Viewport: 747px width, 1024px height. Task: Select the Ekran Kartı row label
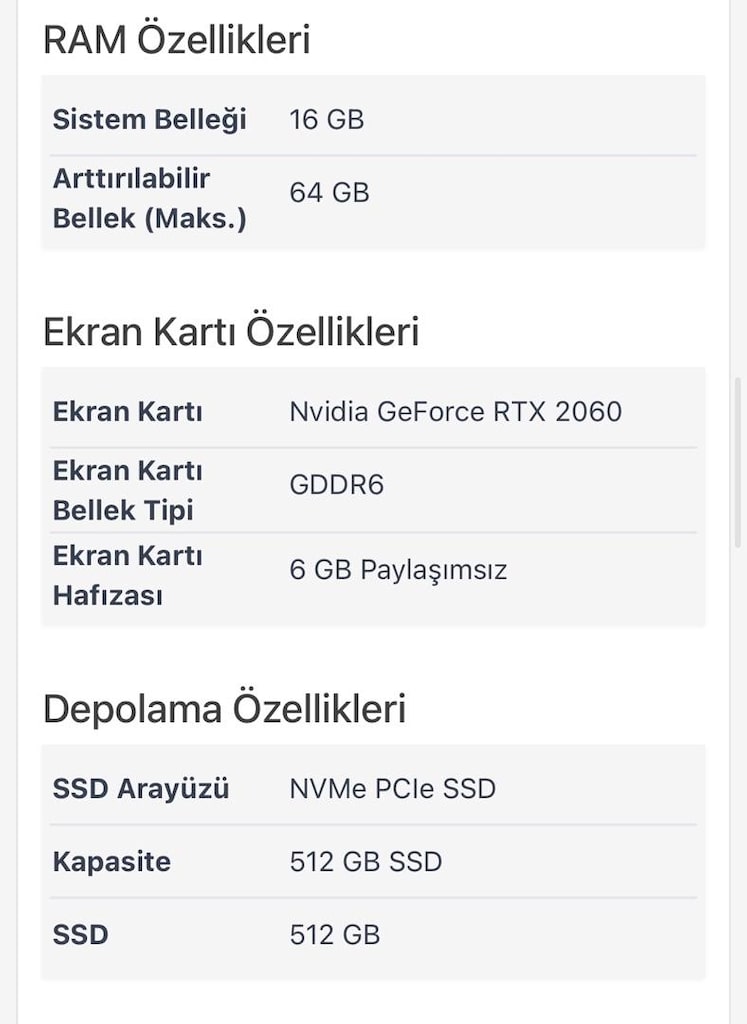click(x=127, y=412)
